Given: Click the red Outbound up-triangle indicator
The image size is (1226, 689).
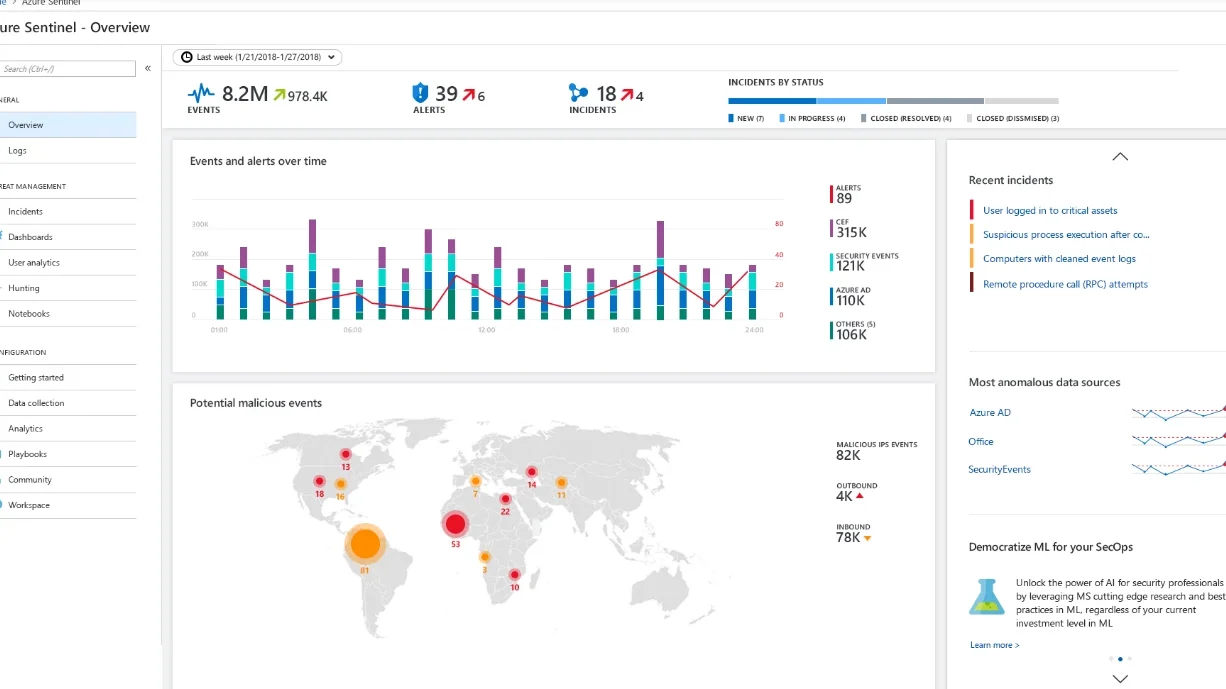Looking at the screenshot, I should pos(859,496).
